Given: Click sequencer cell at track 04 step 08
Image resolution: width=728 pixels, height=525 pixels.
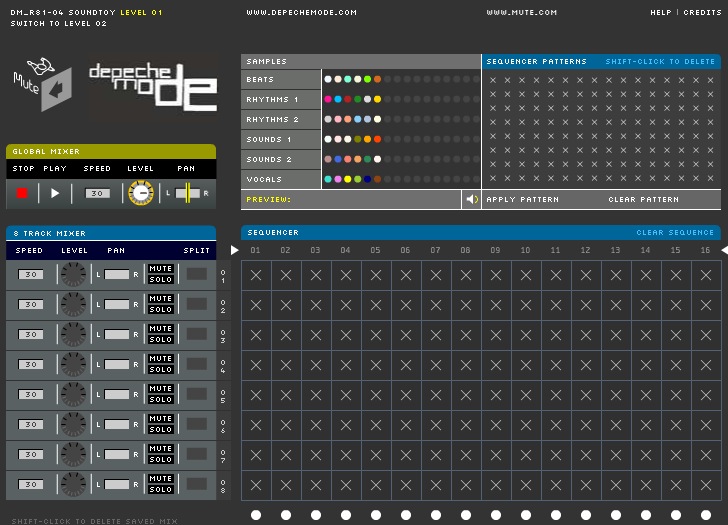Looking at the screenshot, I should coord(466,365).
